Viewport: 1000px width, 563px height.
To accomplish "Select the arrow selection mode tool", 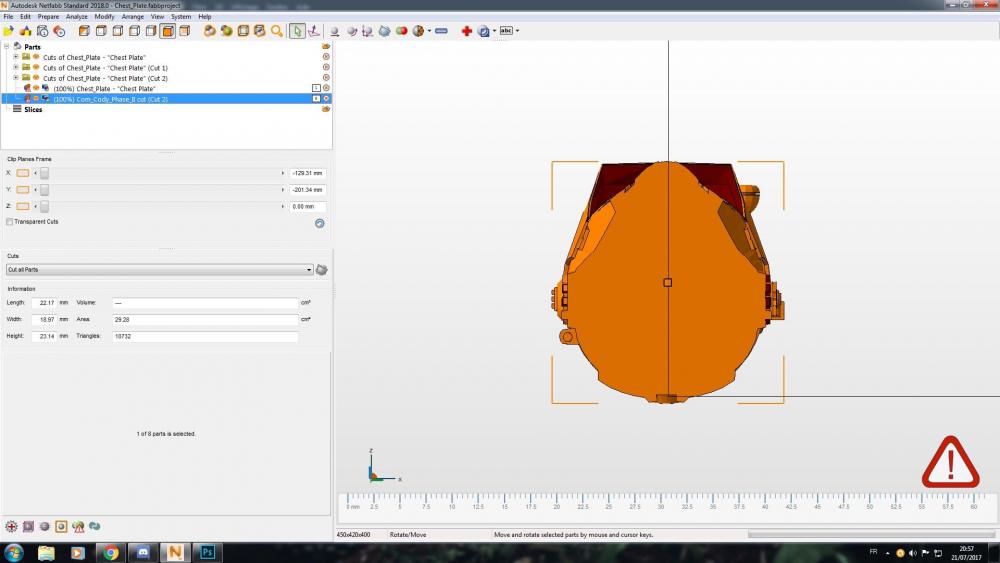I will click(297, 31).
